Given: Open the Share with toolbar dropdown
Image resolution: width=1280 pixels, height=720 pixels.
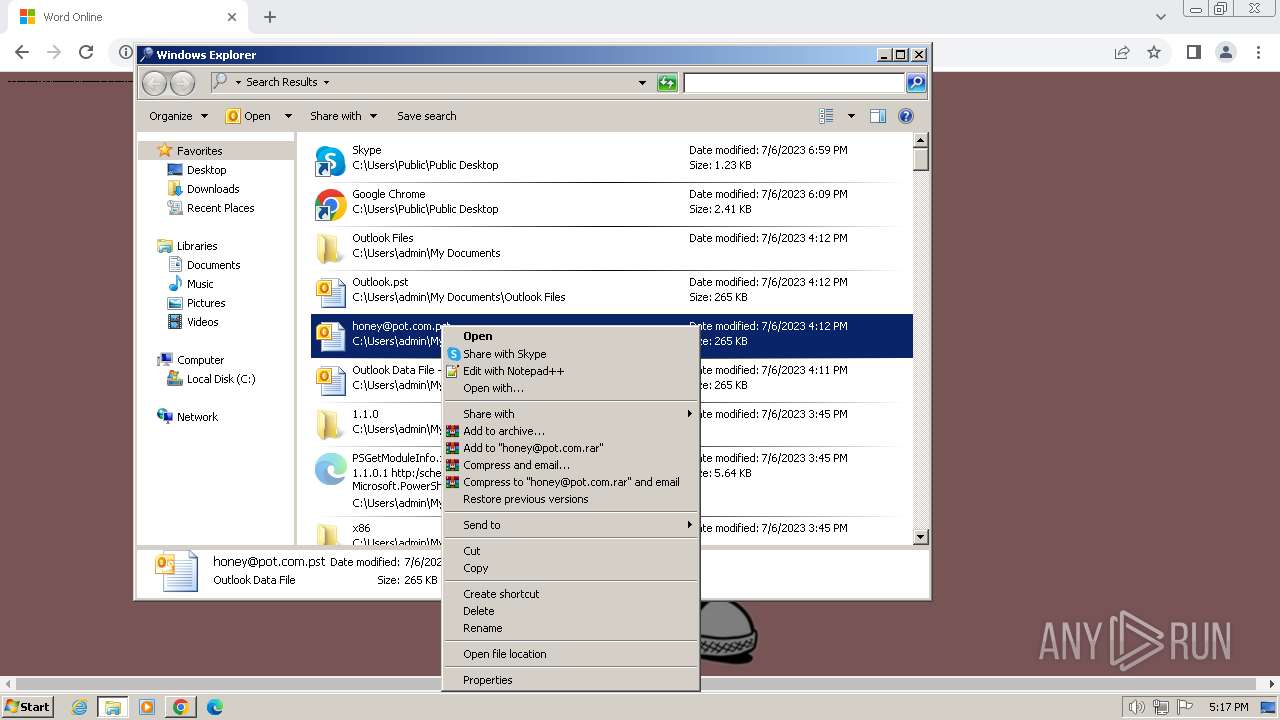Looking at the screenshot, I should coord(343,116).
